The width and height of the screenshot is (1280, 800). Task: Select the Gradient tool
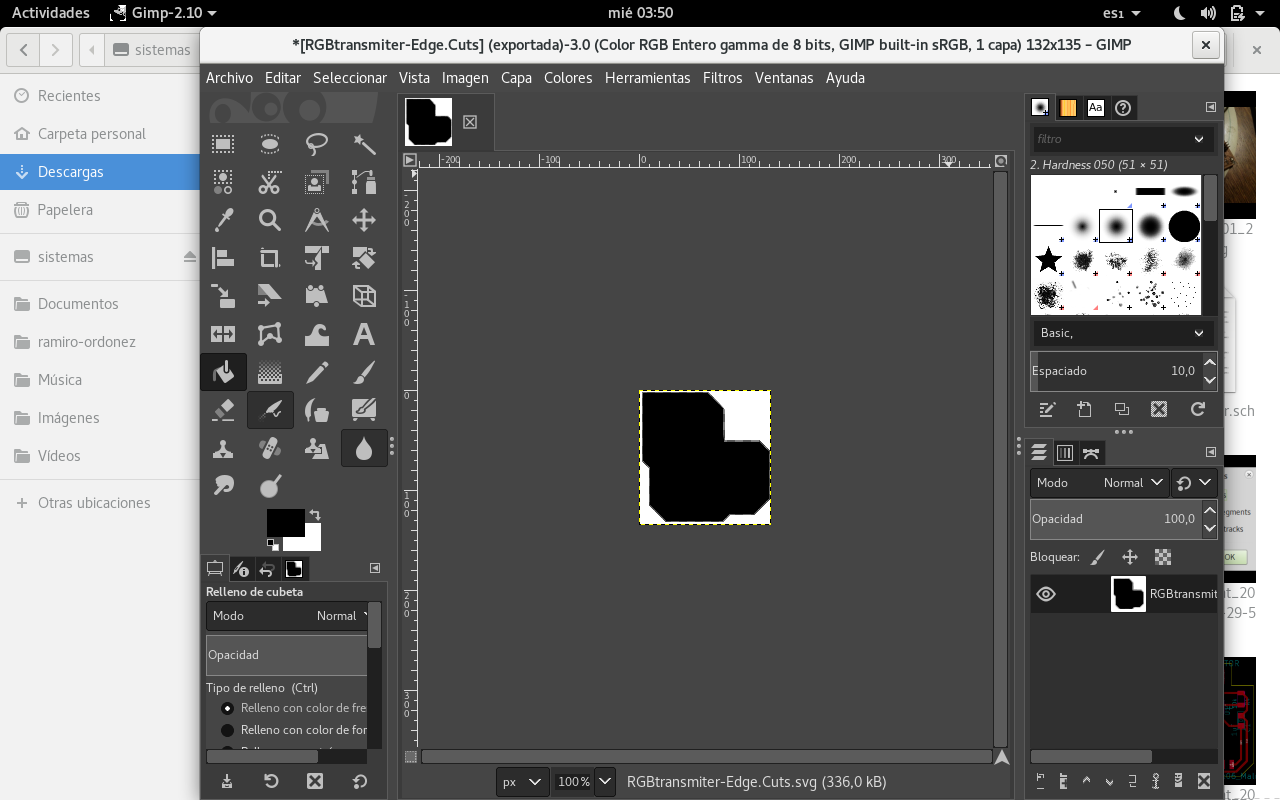click(270, 372)
